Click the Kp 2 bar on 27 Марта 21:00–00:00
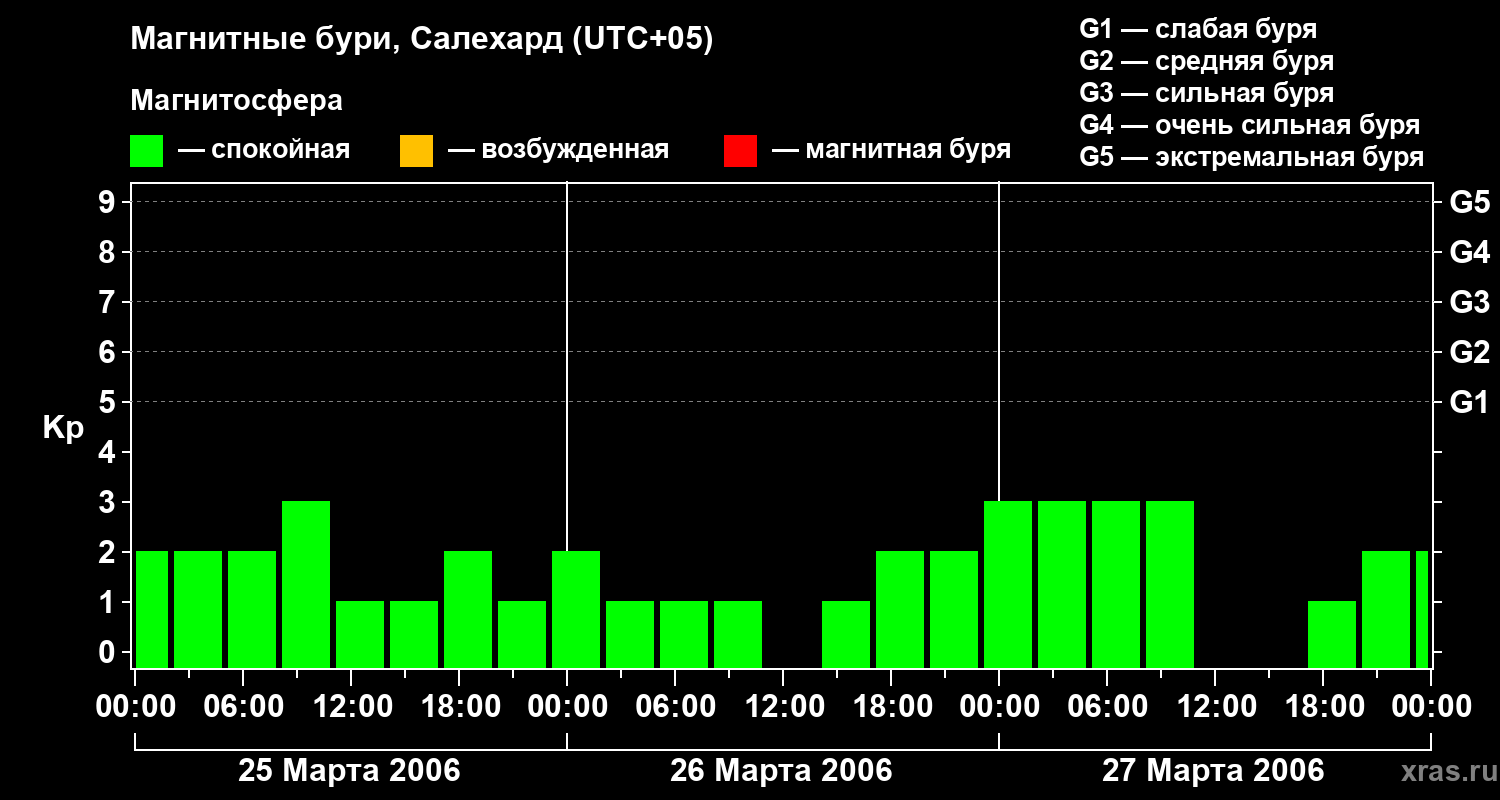Image resolution: width=1500 pixels, height=800 pixels. pos(1386,609)
